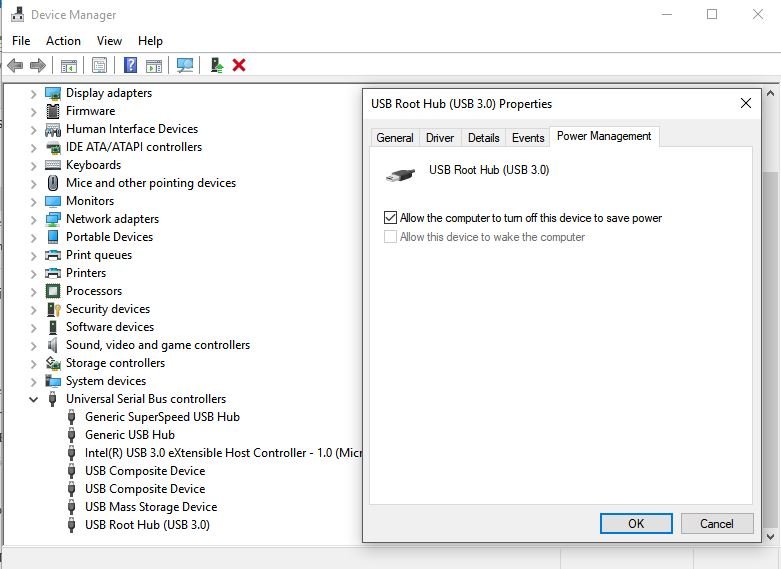This screenshot has width=781, height=569.
Task: Click the Firmware chip icon
Action: [53, 111]
